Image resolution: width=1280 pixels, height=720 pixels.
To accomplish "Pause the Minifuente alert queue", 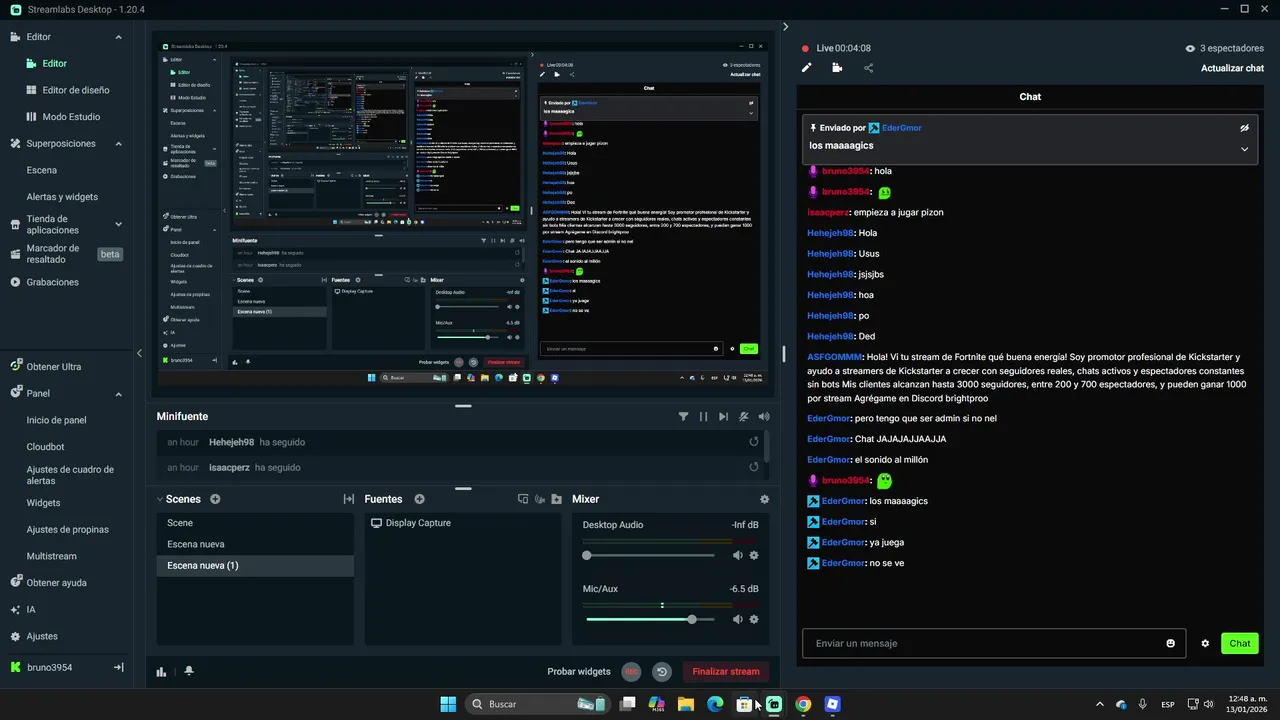I will (x=703, y=416).
